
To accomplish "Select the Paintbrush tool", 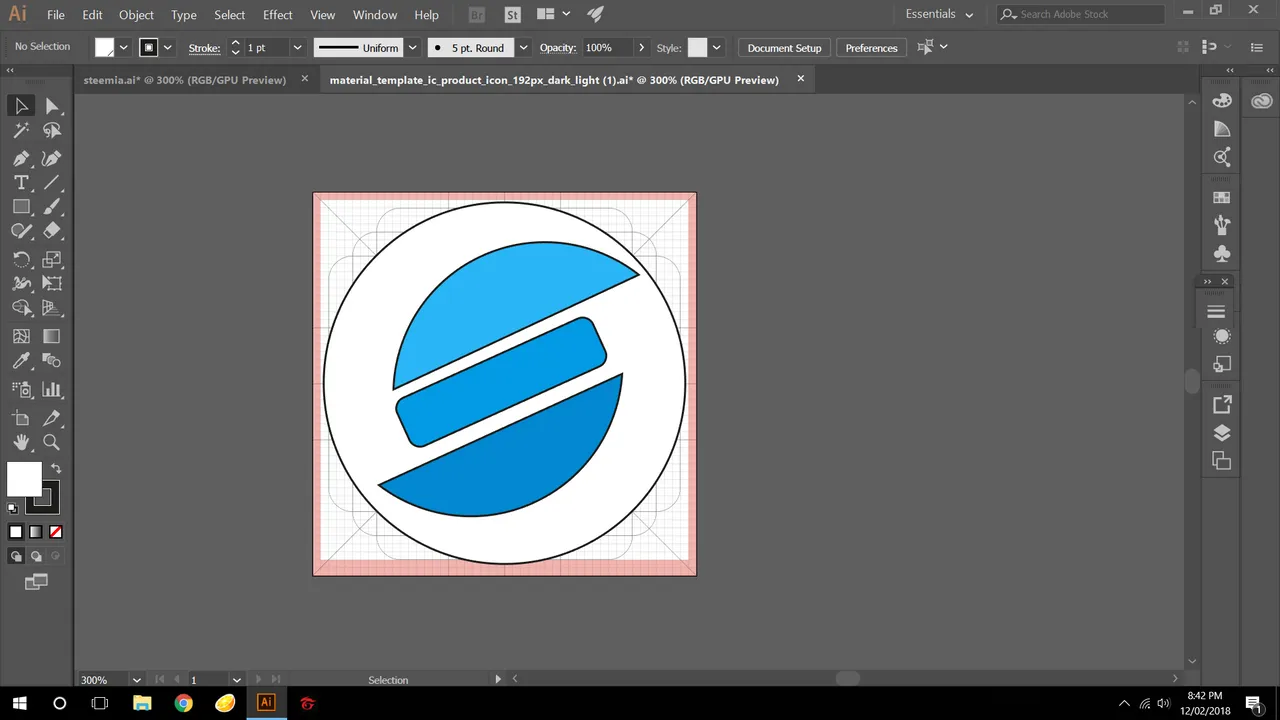I will 52,207.
